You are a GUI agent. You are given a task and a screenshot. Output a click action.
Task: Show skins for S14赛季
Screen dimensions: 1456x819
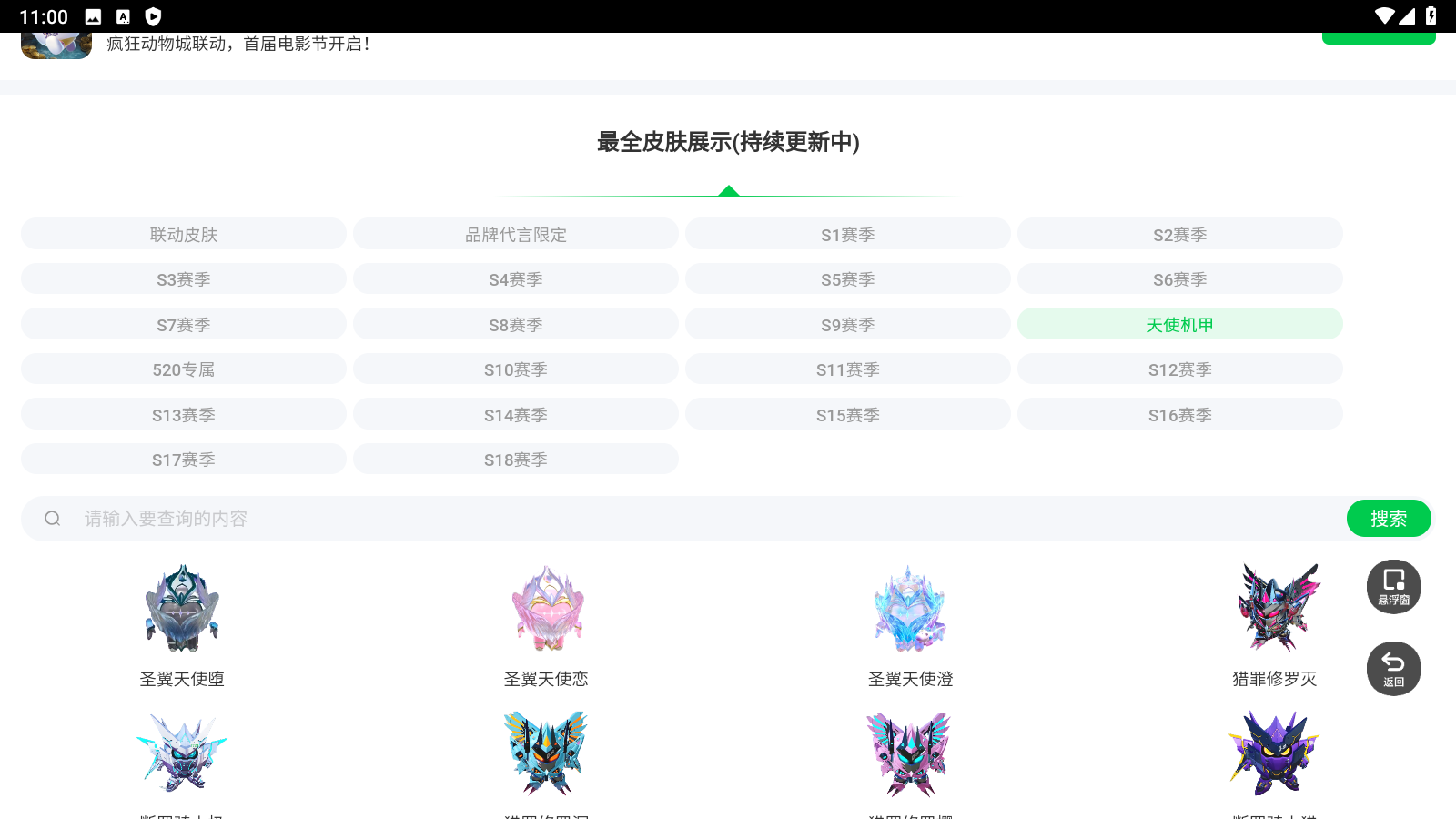pyautogui.click(x=515, y=414)
